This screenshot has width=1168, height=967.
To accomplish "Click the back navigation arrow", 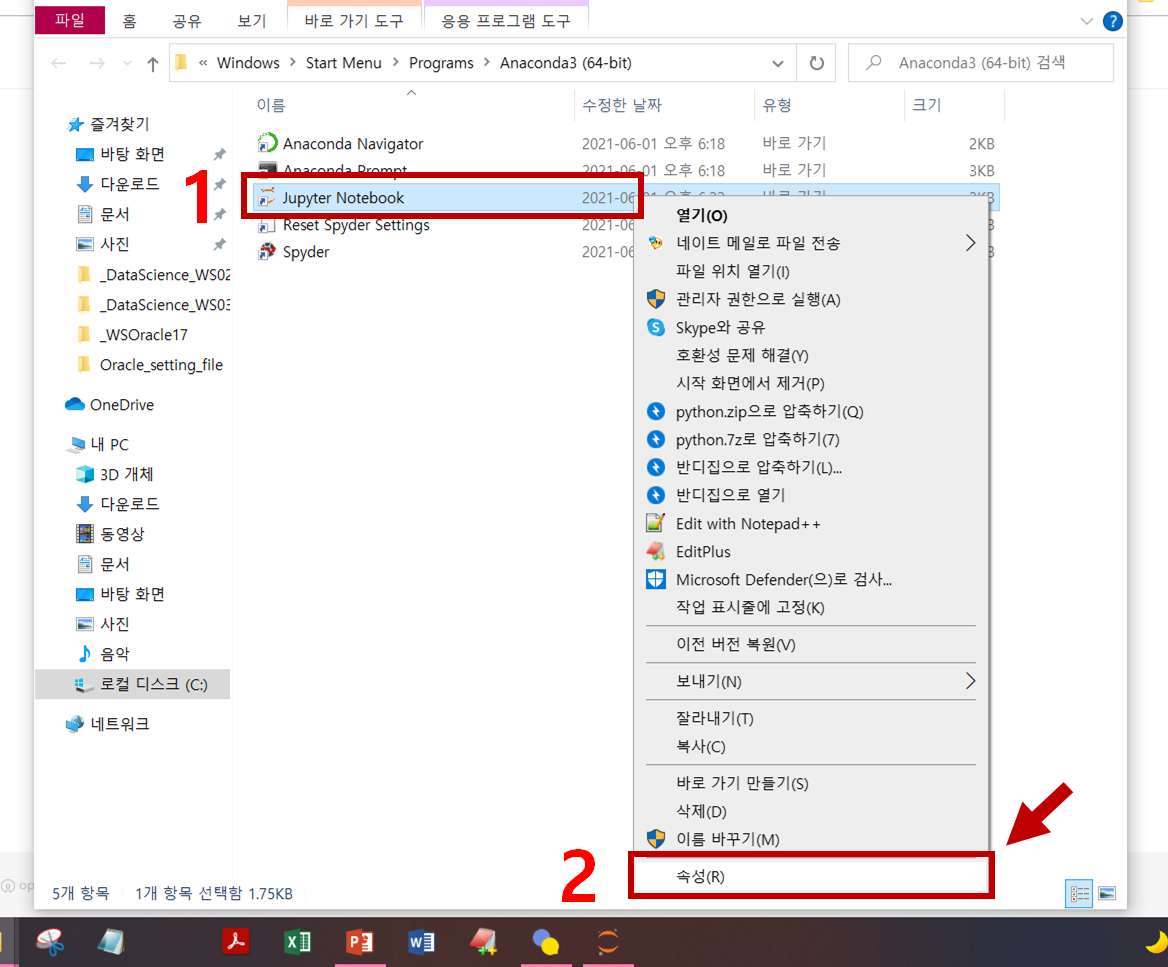I will (x=59, y=64).
